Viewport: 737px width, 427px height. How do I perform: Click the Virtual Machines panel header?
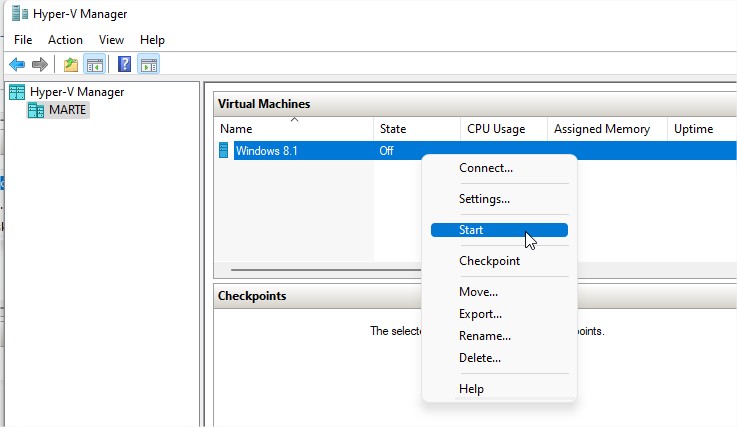(475, 104)
